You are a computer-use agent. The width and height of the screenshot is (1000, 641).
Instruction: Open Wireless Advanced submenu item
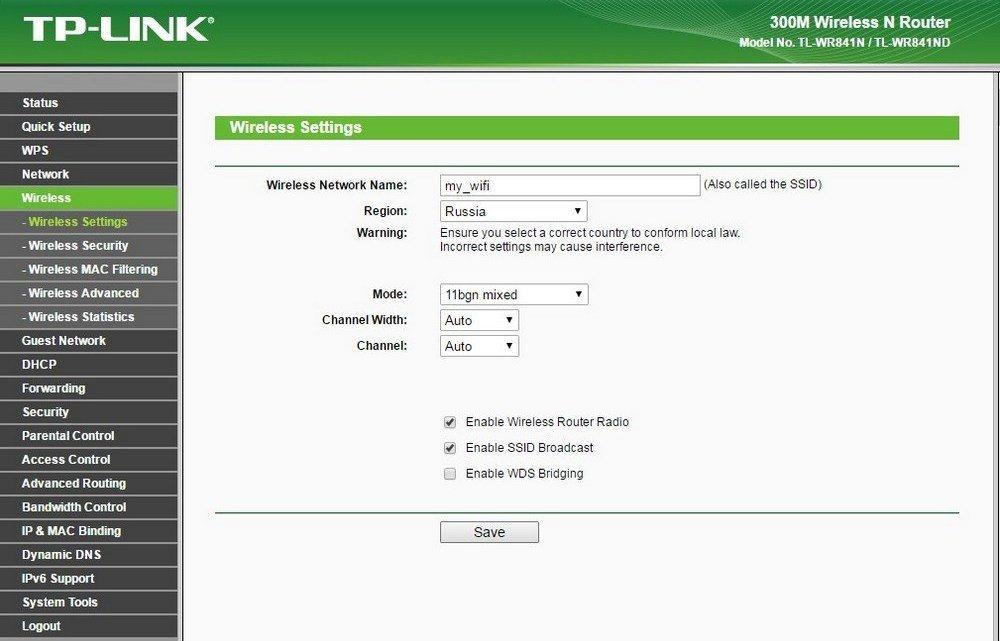coord(89,293)
